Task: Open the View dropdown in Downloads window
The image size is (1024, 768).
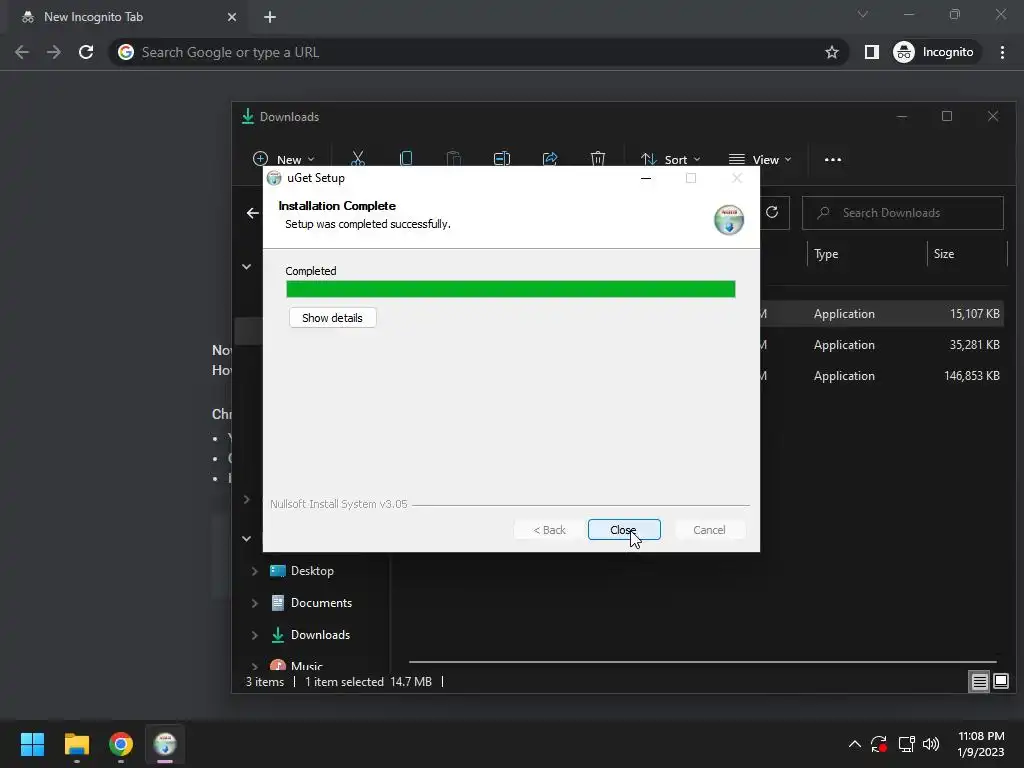Action: pos(760,159)
